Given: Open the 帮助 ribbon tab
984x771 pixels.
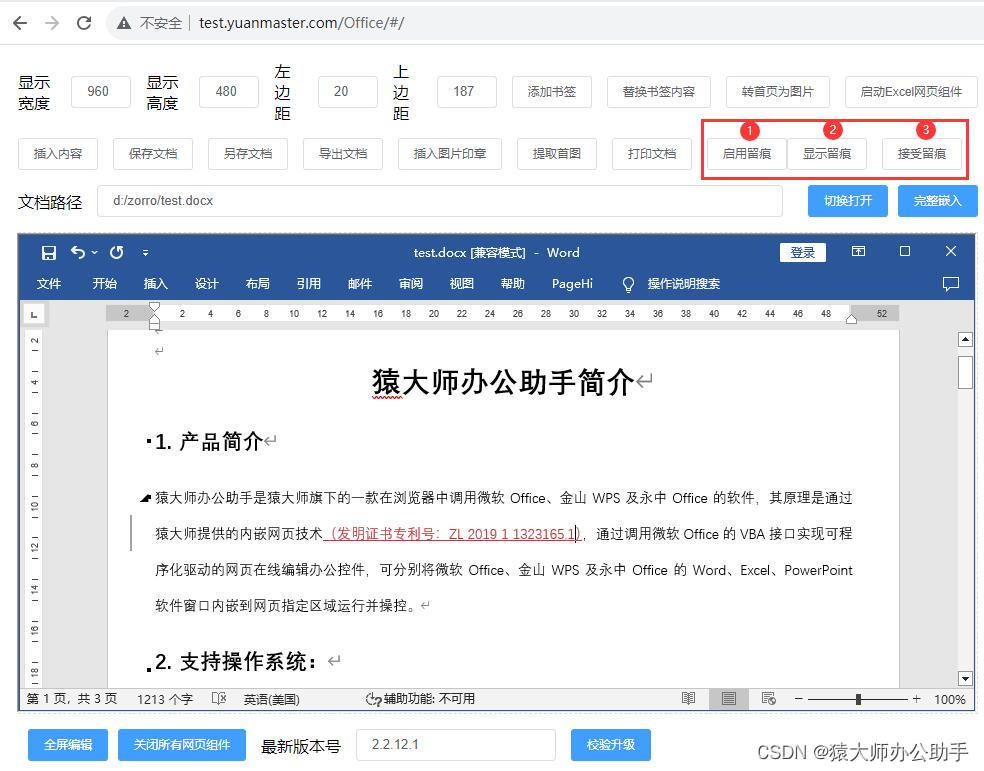Looking at the screenshot, I should 512,284.
